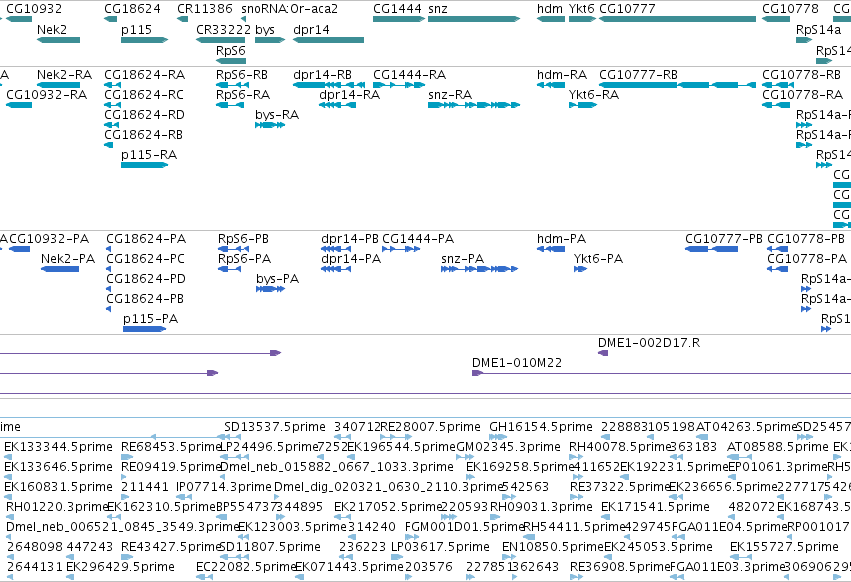Select the EK160831.5prime EST entry

click(58, 487)
